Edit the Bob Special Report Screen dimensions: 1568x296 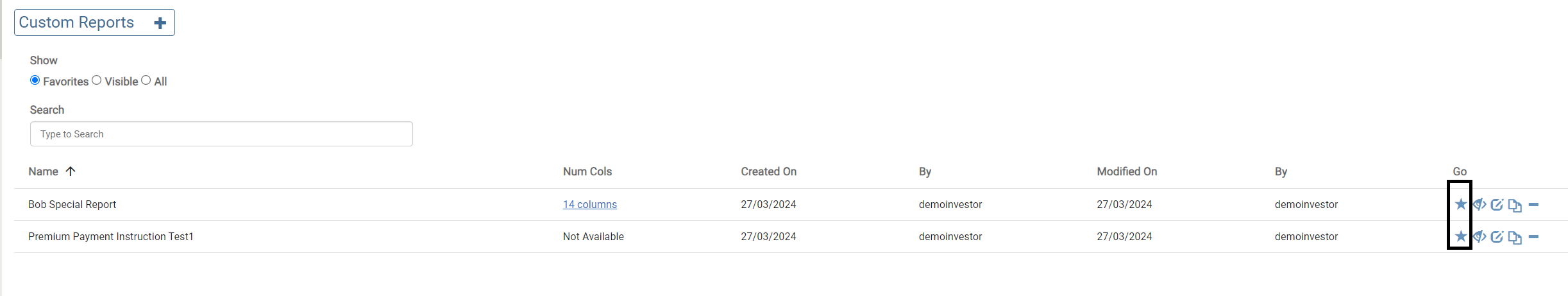pos(1497,205)
